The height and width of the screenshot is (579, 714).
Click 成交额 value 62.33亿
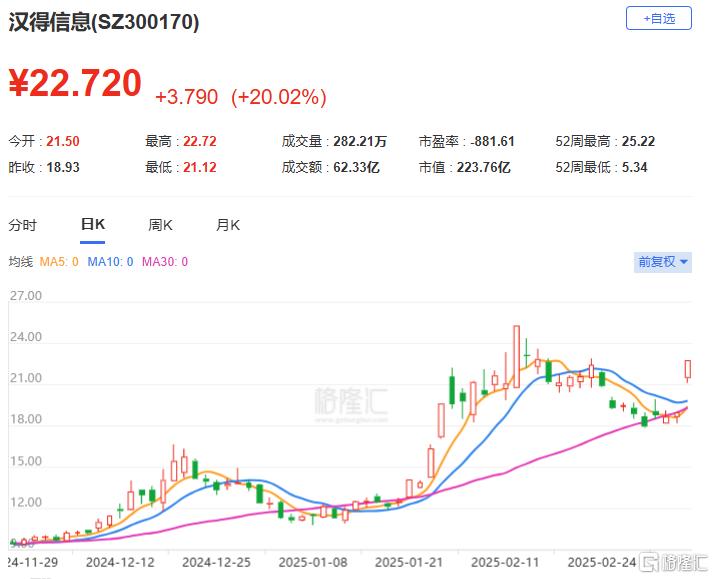pos(357,167)
